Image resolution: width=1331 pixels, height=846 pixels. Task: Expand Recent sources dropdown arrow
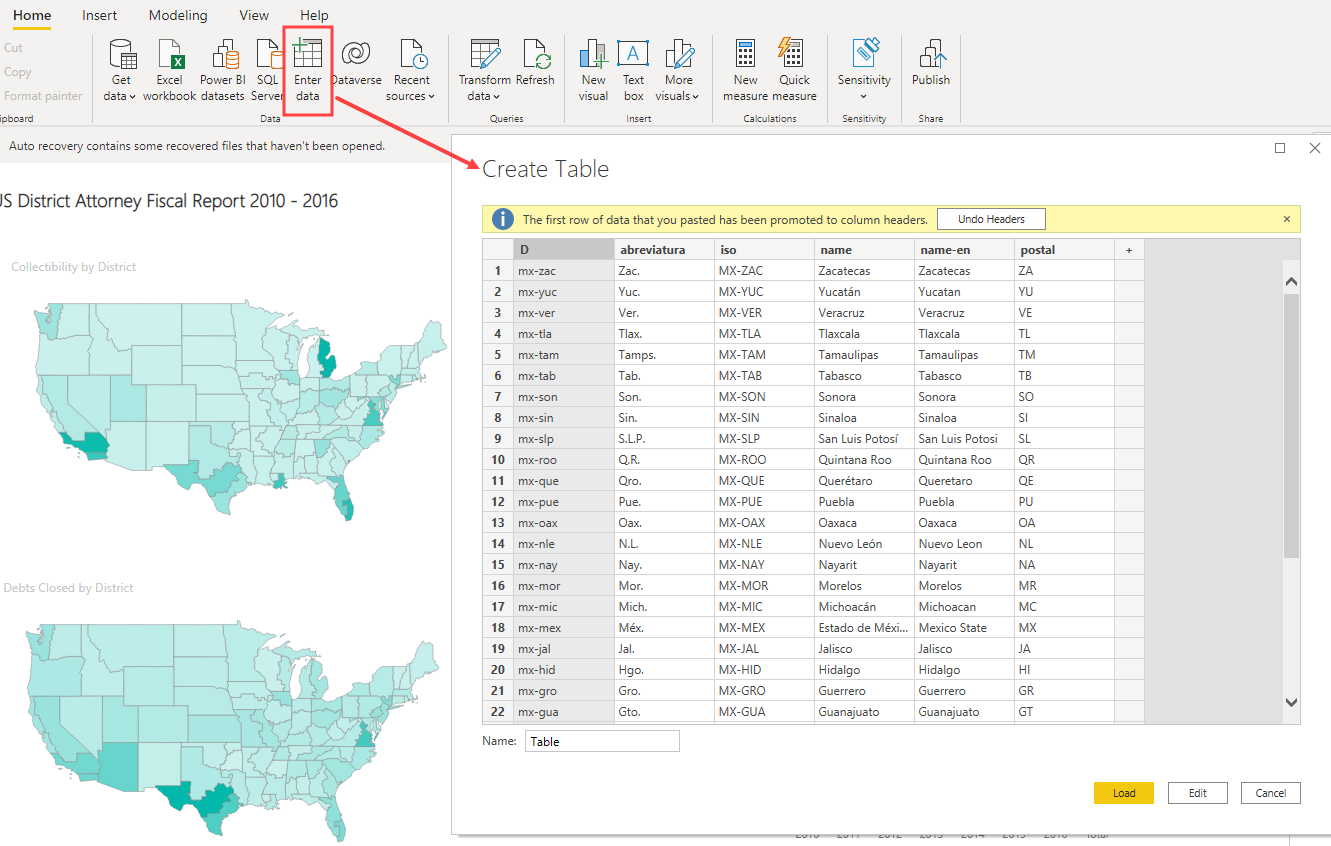(431, 97)
